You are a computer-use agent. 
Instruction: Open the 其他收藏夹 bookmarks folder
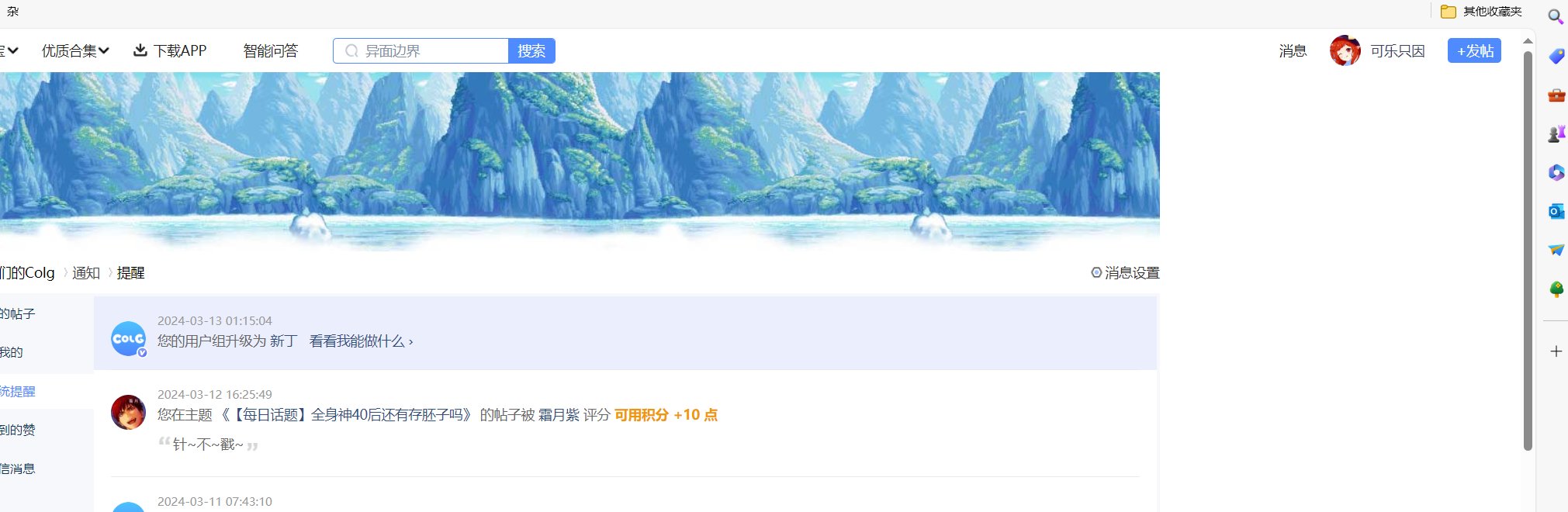tap(1481, 12)
